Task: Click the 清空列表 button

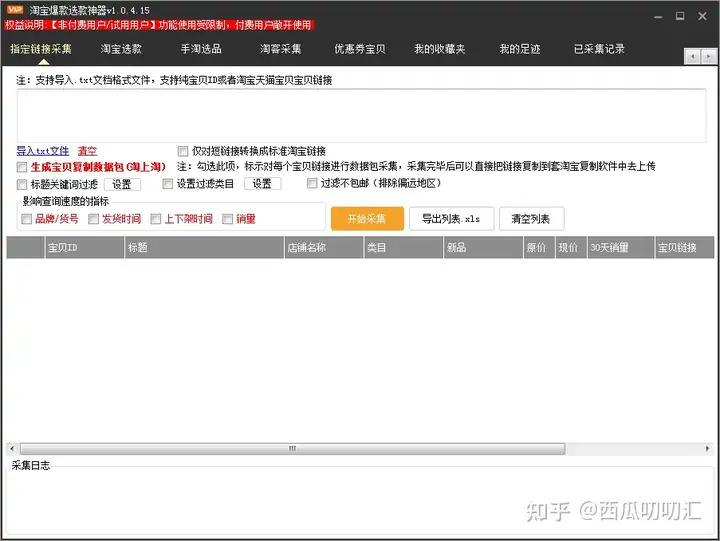Action: click(x=531, y=219)
